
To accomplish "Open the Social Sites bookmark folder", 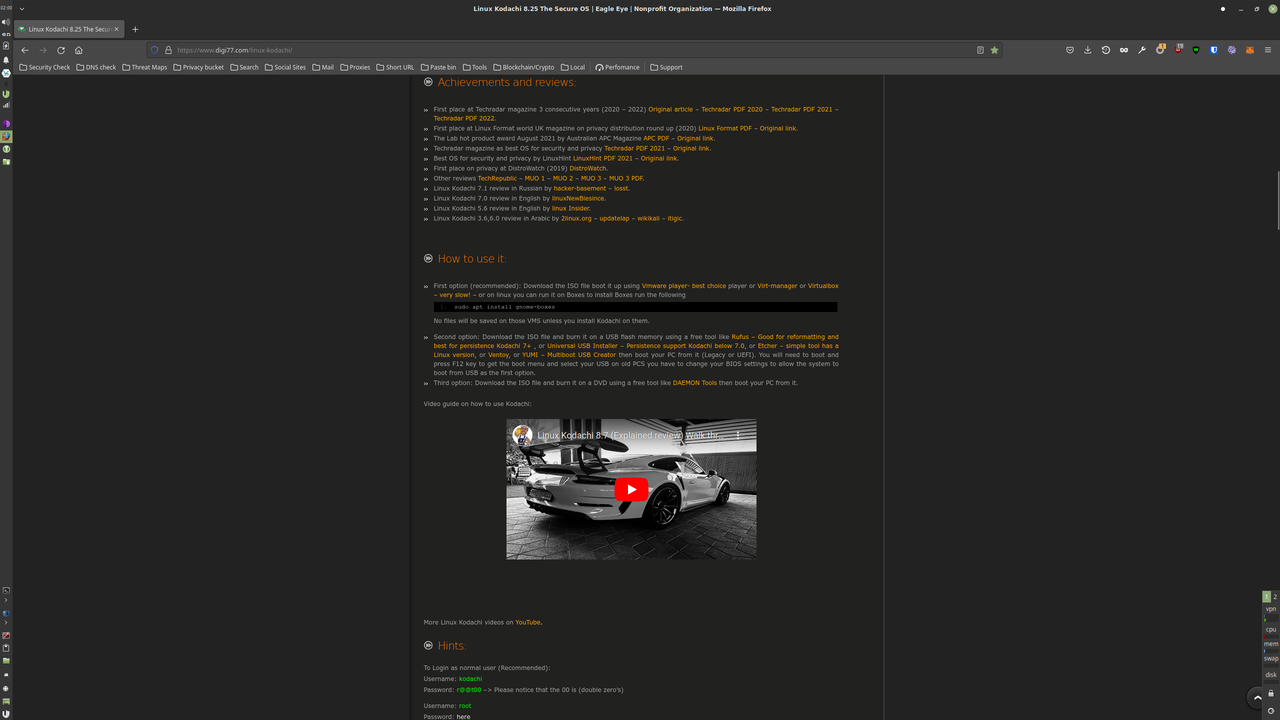I will pos(285,67).
